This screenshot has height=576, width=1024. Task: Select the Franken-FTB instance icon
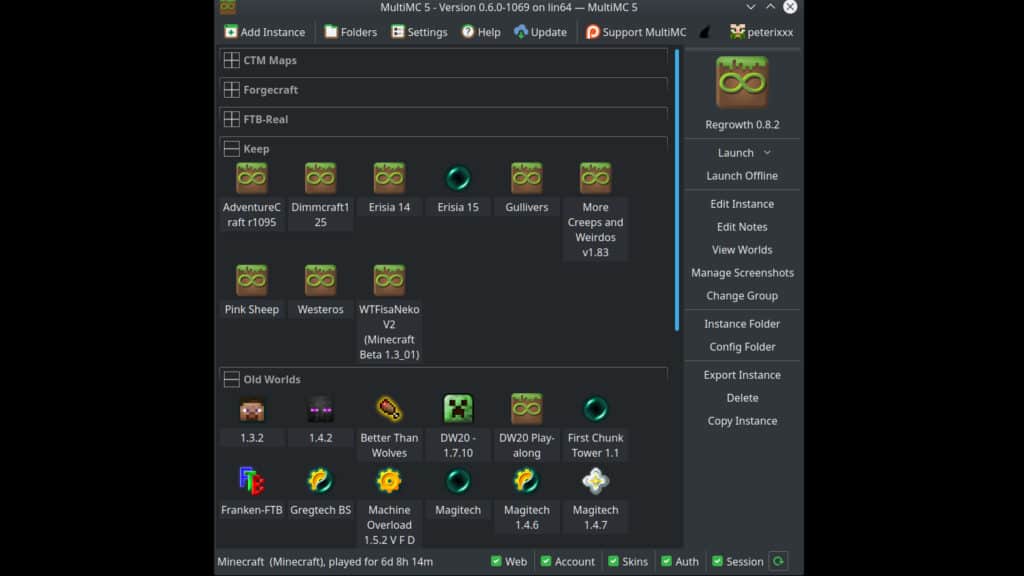click(x=251, y=481)
